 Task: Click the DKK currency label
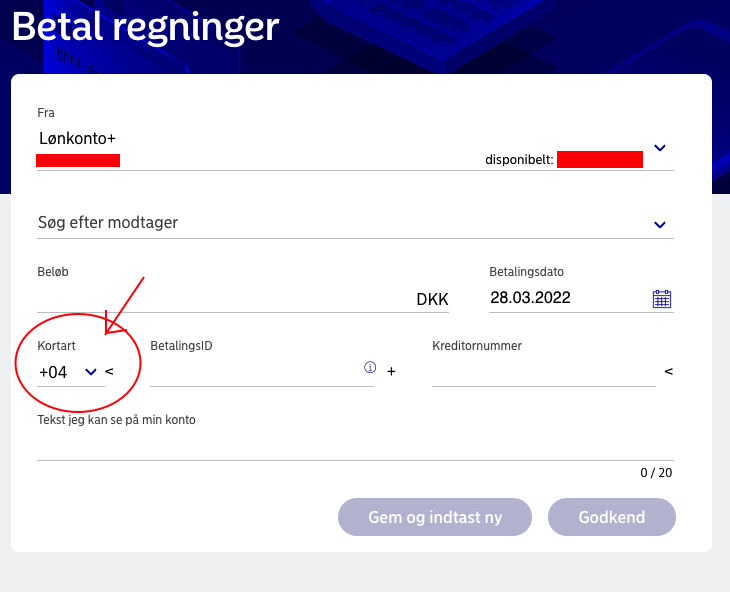pos(432,299)
